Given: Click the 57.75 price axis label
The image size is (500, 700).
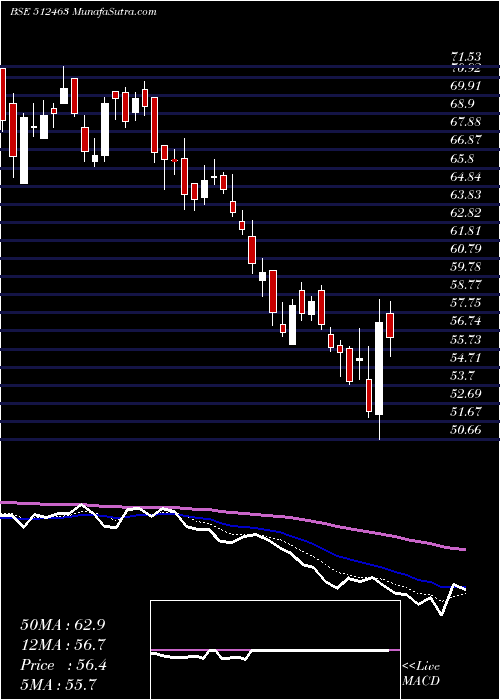Looking at the screenshot, I should [x=466, y=303].
